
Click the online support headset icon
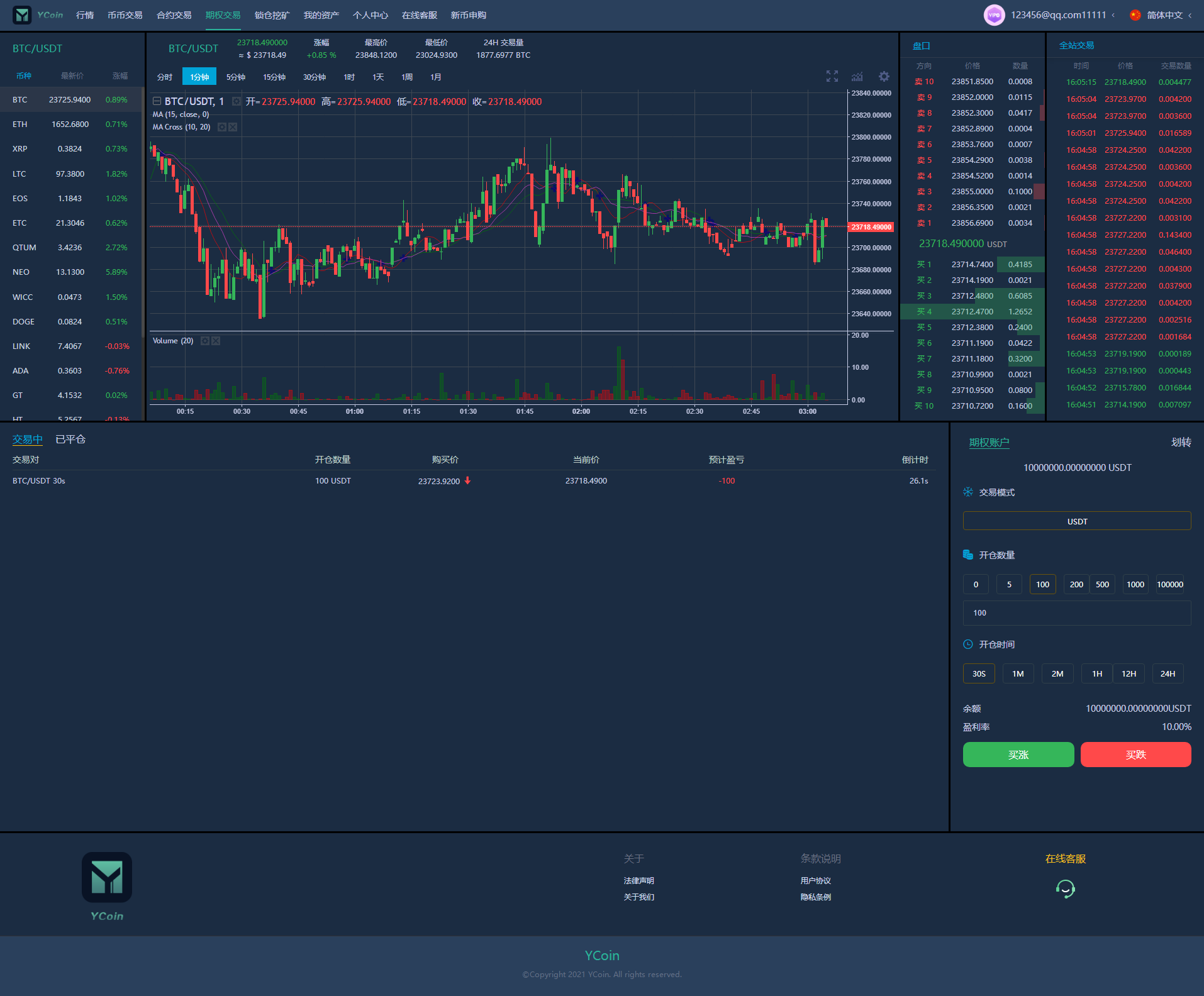[x=1065, y=888]
